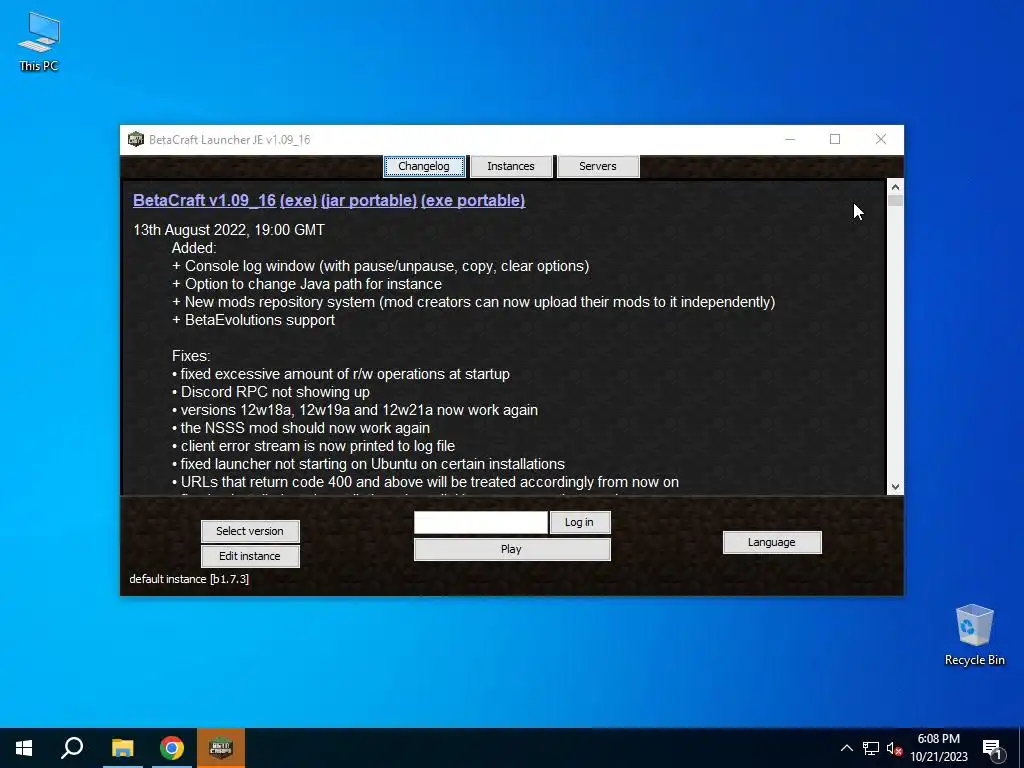
Task: Click the Select version button
Action: [x=250, y=531]
